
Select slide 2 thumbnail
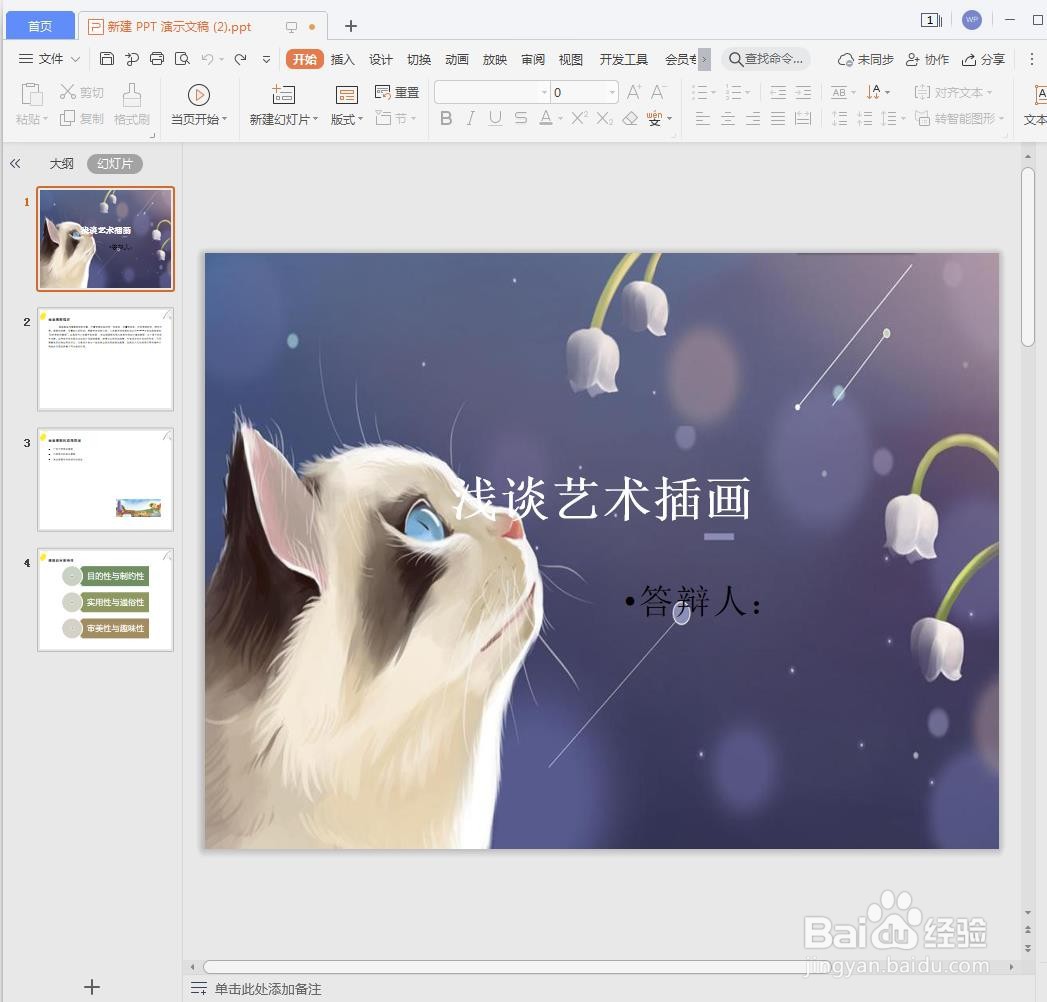coord(106,359)
